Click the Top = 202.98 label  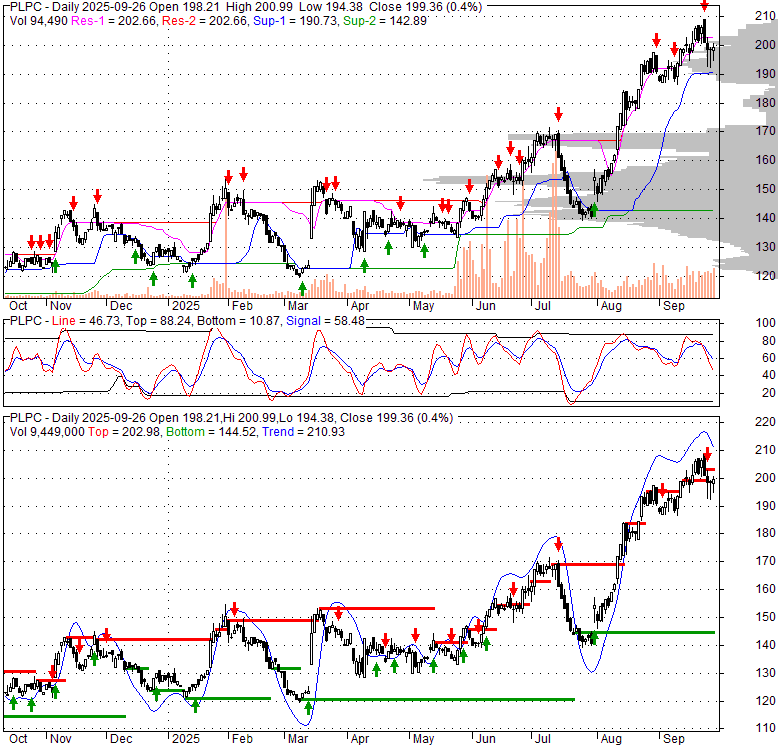pyautogui.click(x=124, y=432)
